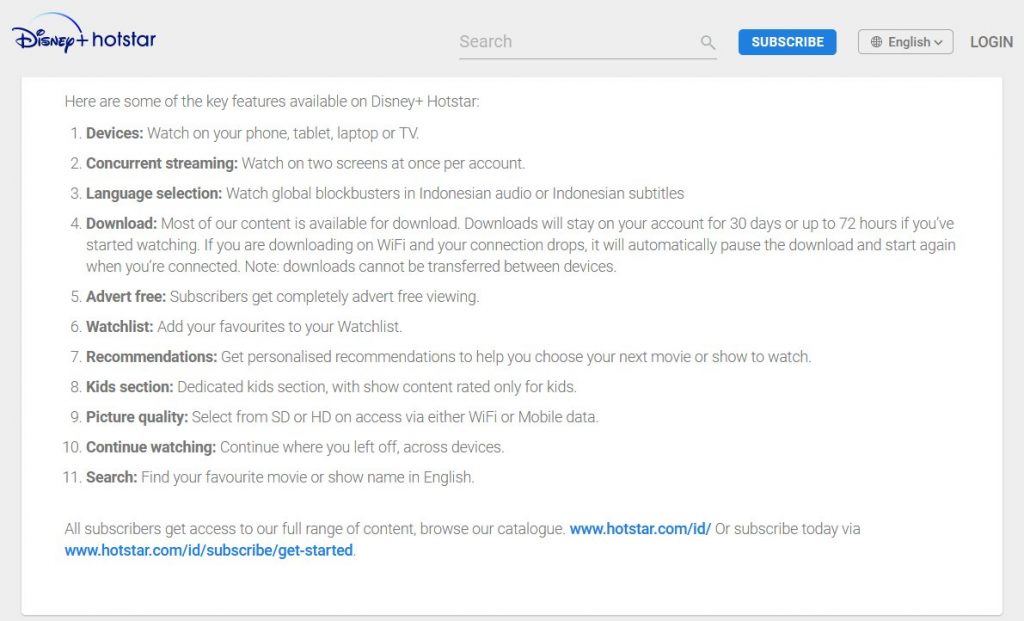
Task: Click the hotstar wordmark in header
Action: point(124,39)
